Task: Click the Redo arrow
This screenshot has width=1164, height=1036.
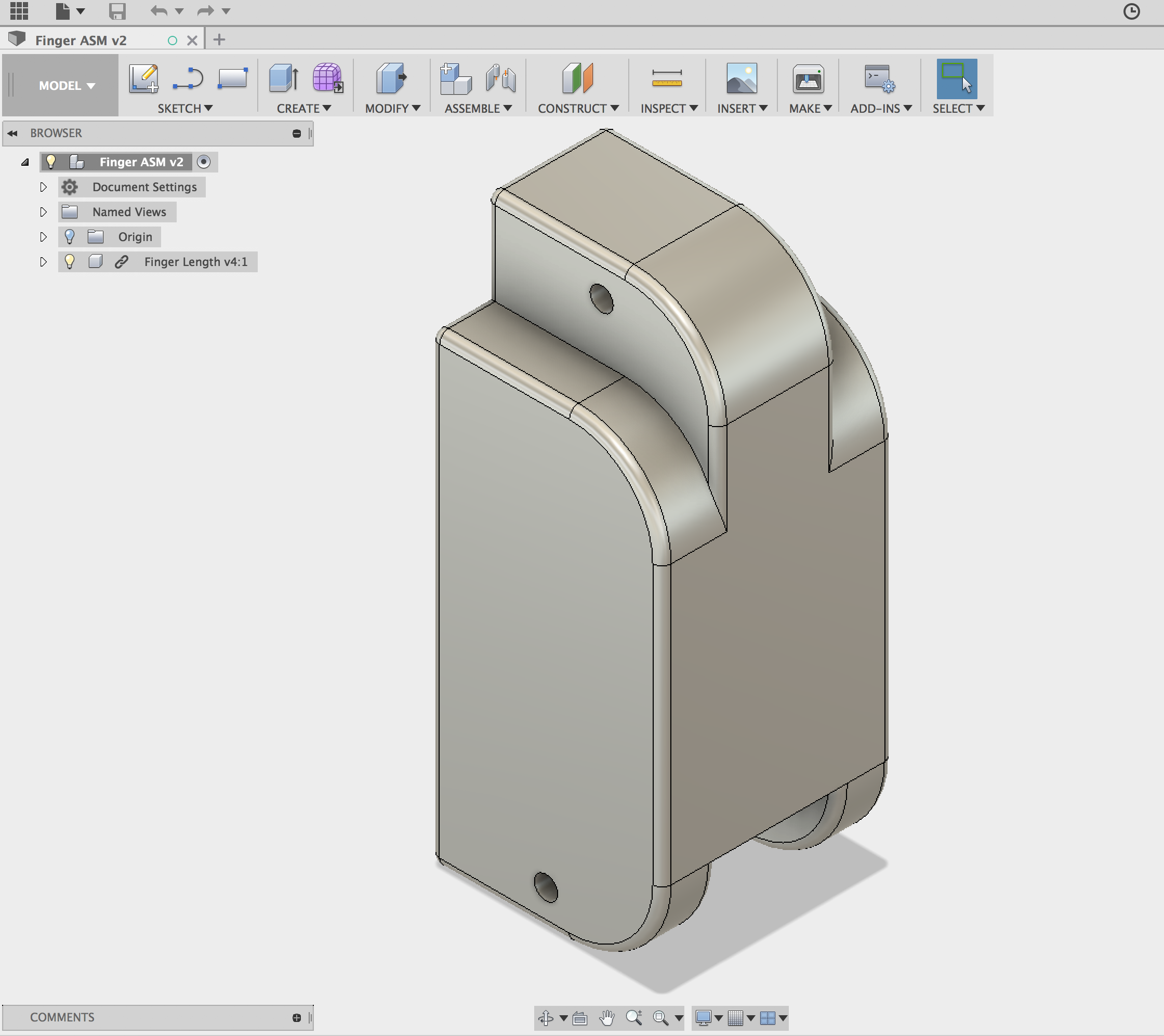Action: (x=205, y=11)
